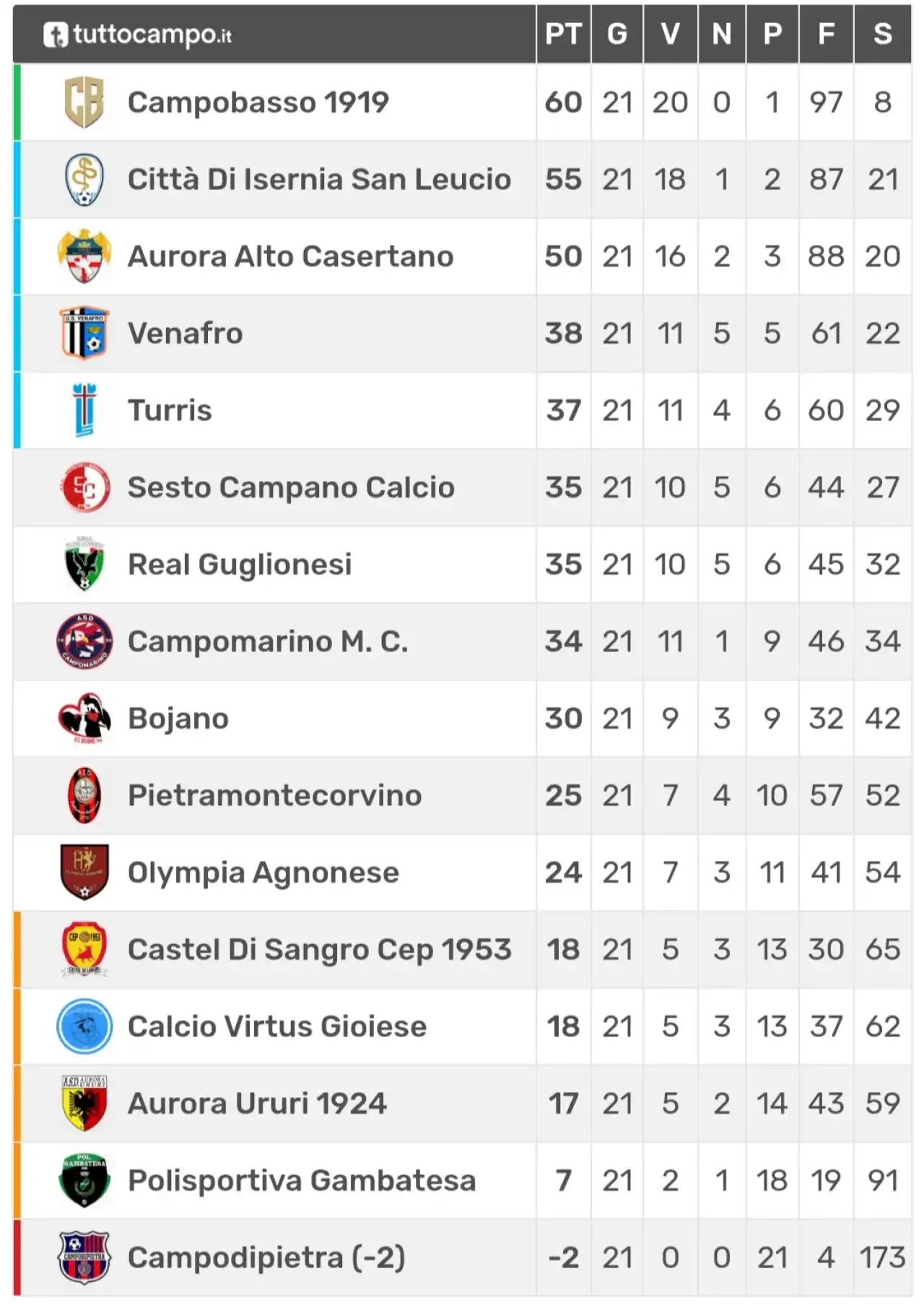Click the Campodipietra (-2) team row name
The height and width of the screenshot is (1305, 924).
(x=266, y=1258)
